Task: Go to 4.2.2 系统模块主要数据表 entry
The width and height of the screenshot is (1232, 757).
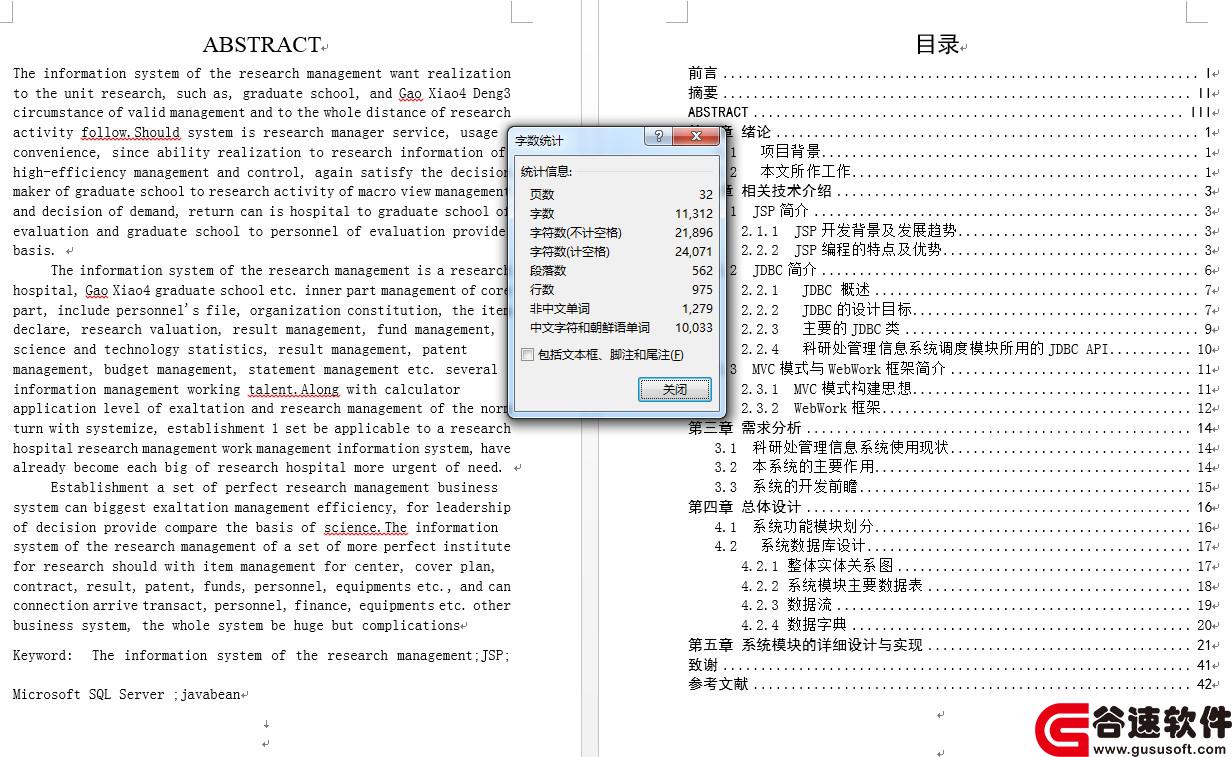Action: pyautogui.click(x=976, y=586)
